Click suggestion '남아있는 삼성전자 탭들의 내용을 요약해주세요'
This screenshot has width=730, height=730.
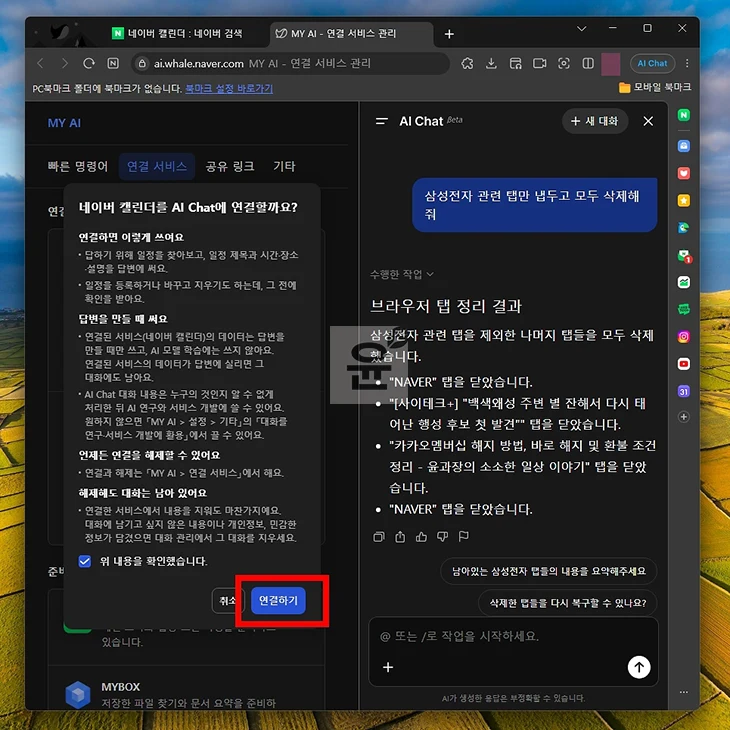point(548,571)
